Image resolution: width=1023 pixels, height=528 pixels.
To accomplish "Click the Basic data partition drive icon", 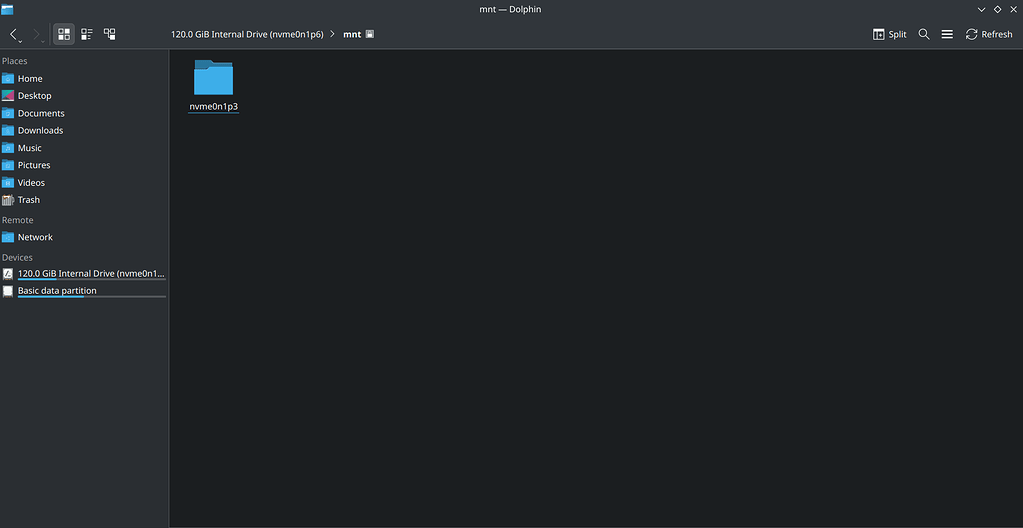I will pyautogui.click(x=8, y=291).
